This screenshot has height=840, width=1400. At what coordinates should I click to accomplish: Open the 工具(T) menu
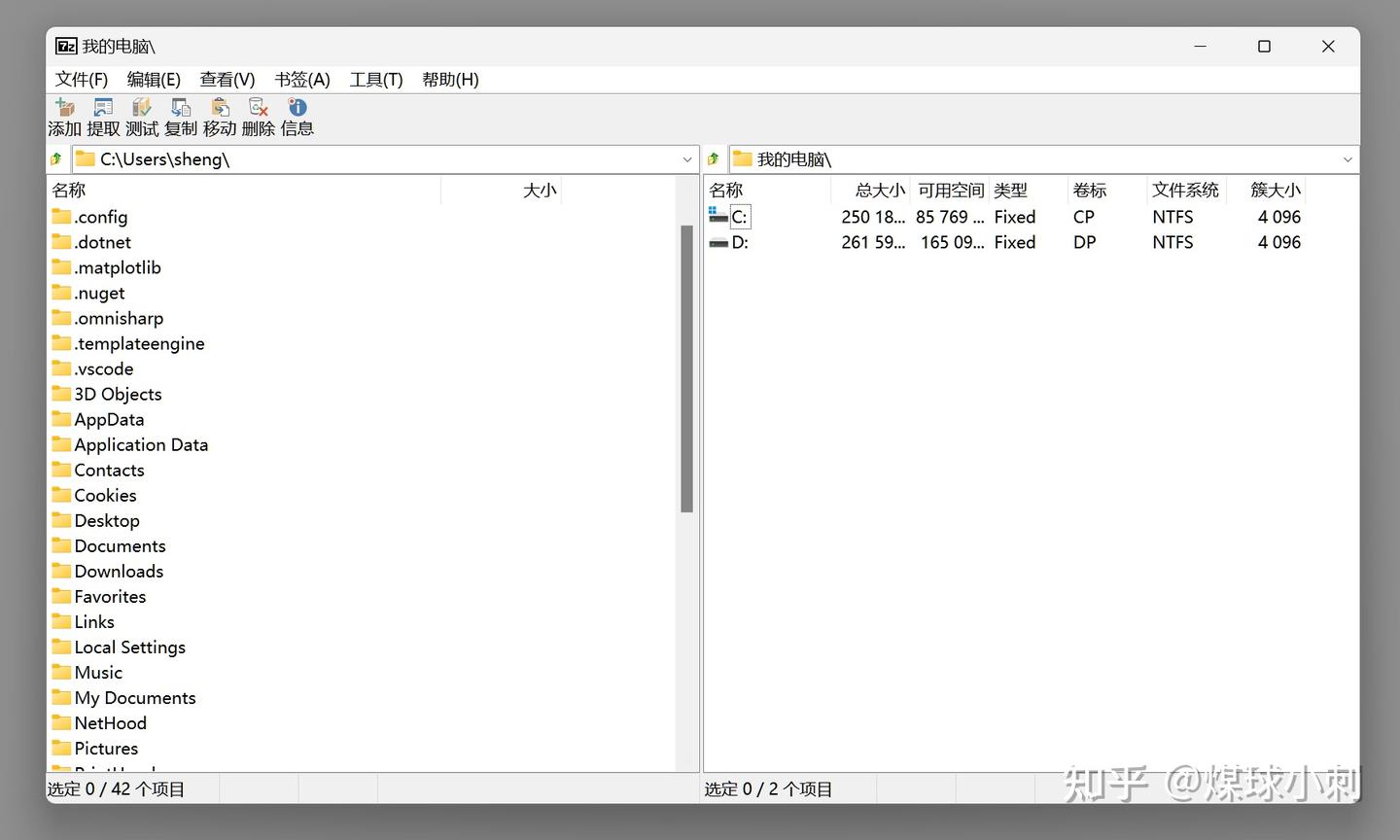(376, 79)
